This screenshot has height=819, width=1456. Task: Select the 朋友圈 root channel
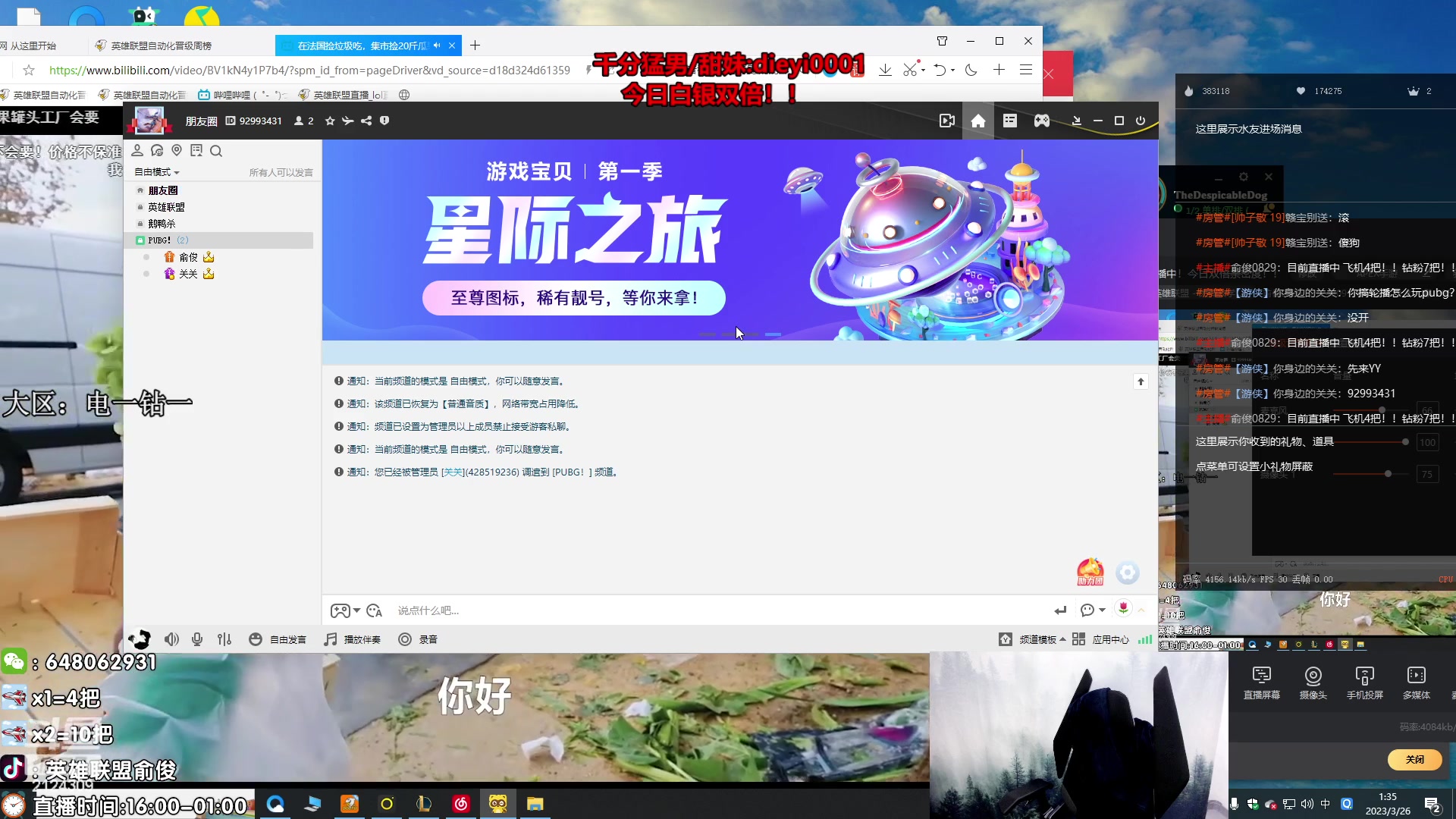163,190
